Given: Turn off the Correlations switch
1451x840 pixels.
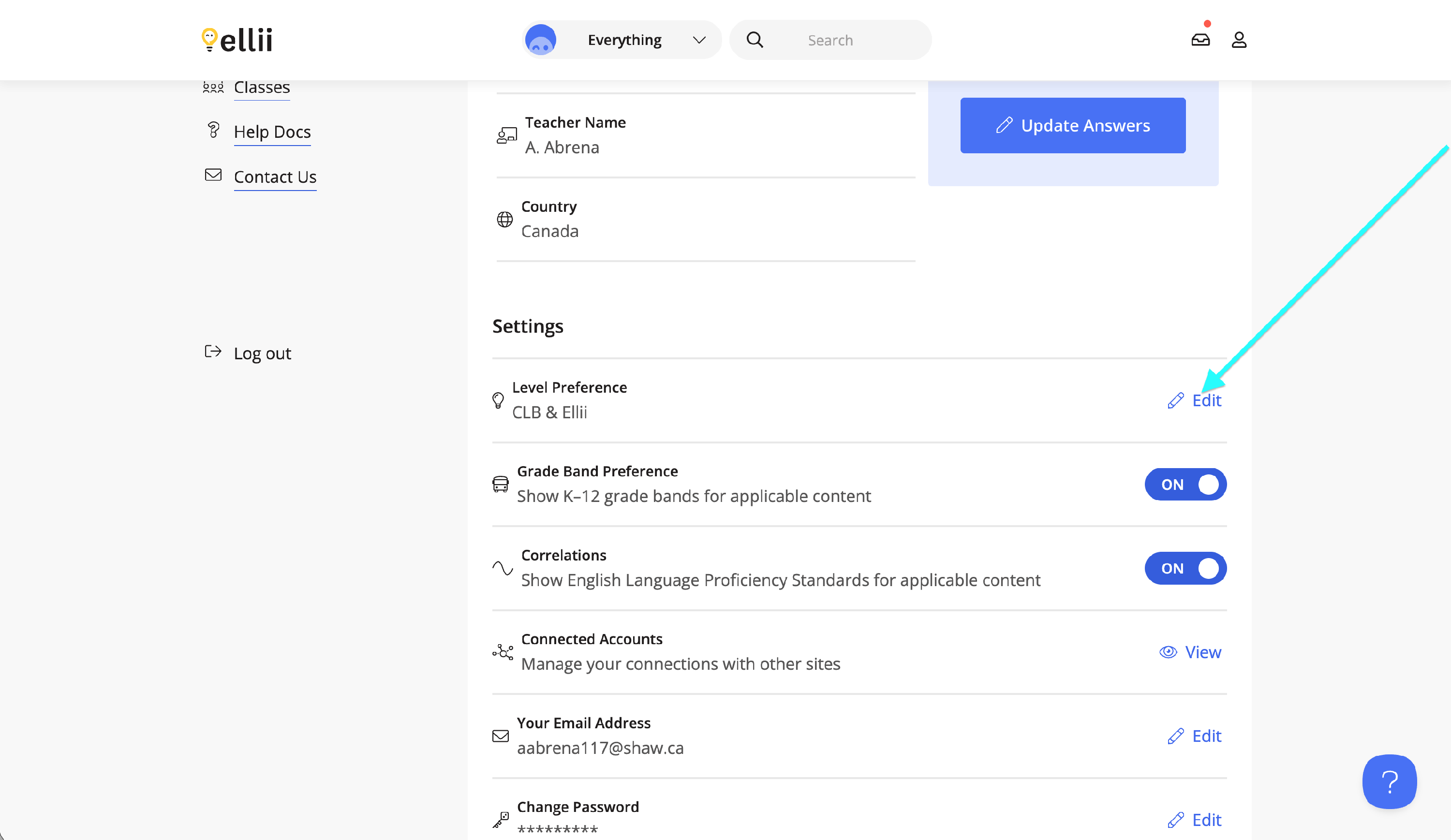Looking at the screenshot, I should 1185,568.
